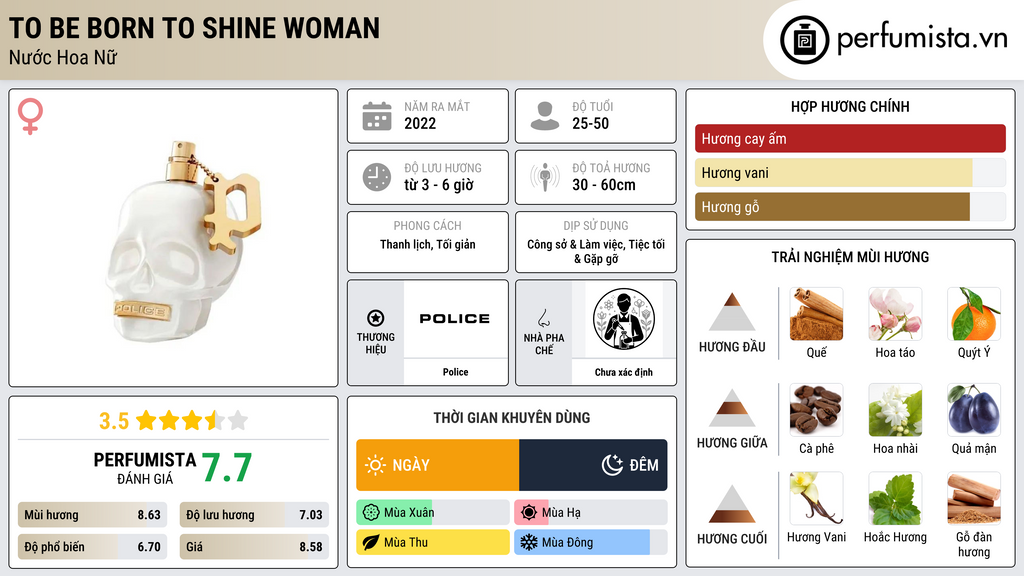Click the title To Be Born To Shine Woman

pyautogui.click(x=194, y=28)
